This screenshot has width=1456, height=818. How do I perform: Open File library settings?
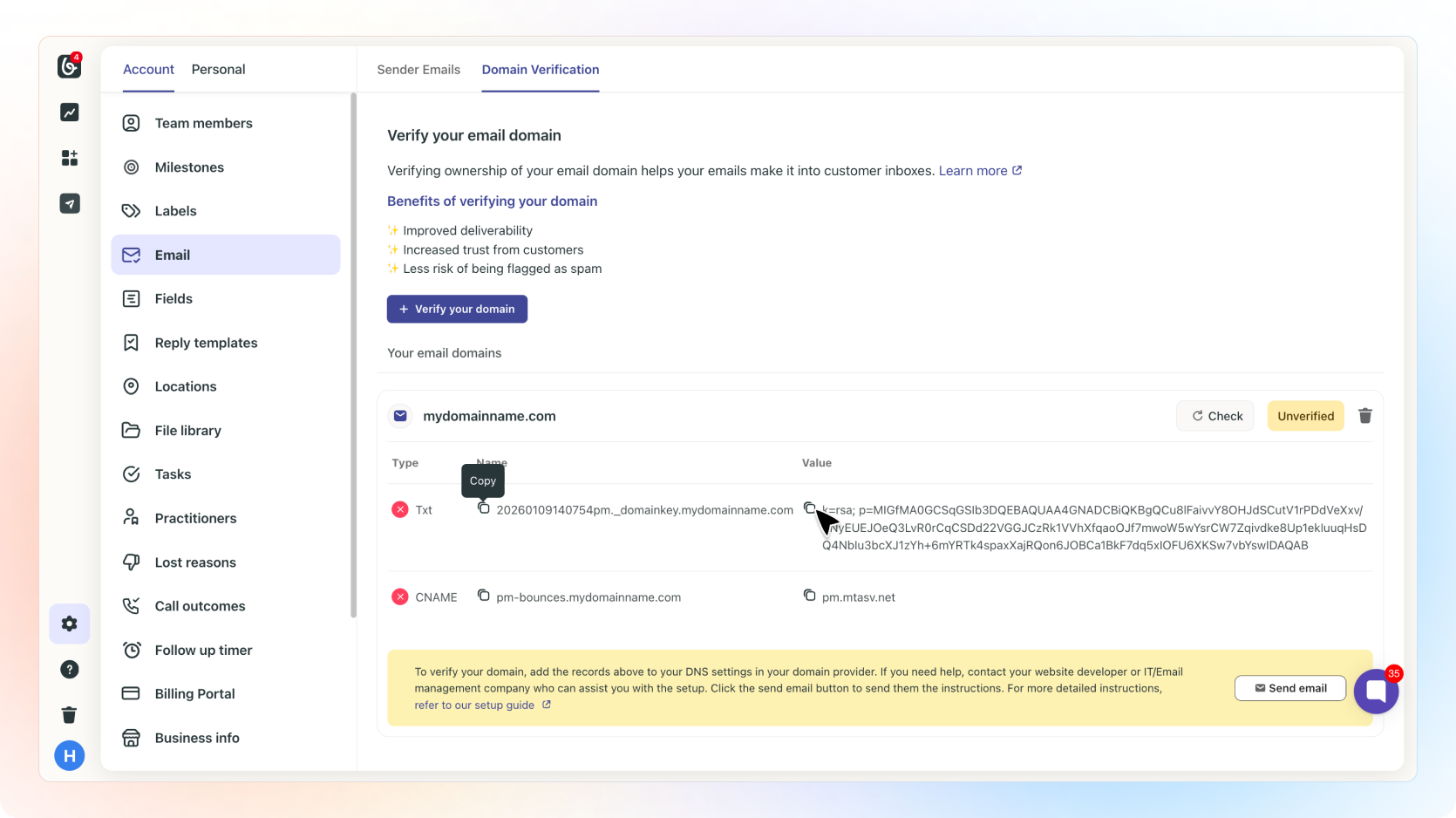(x=225, y=431)
